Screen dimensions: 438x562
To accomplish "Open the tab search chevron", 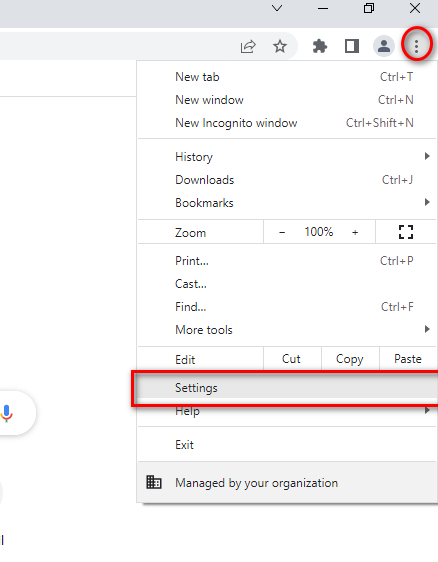I will [277, 8].
